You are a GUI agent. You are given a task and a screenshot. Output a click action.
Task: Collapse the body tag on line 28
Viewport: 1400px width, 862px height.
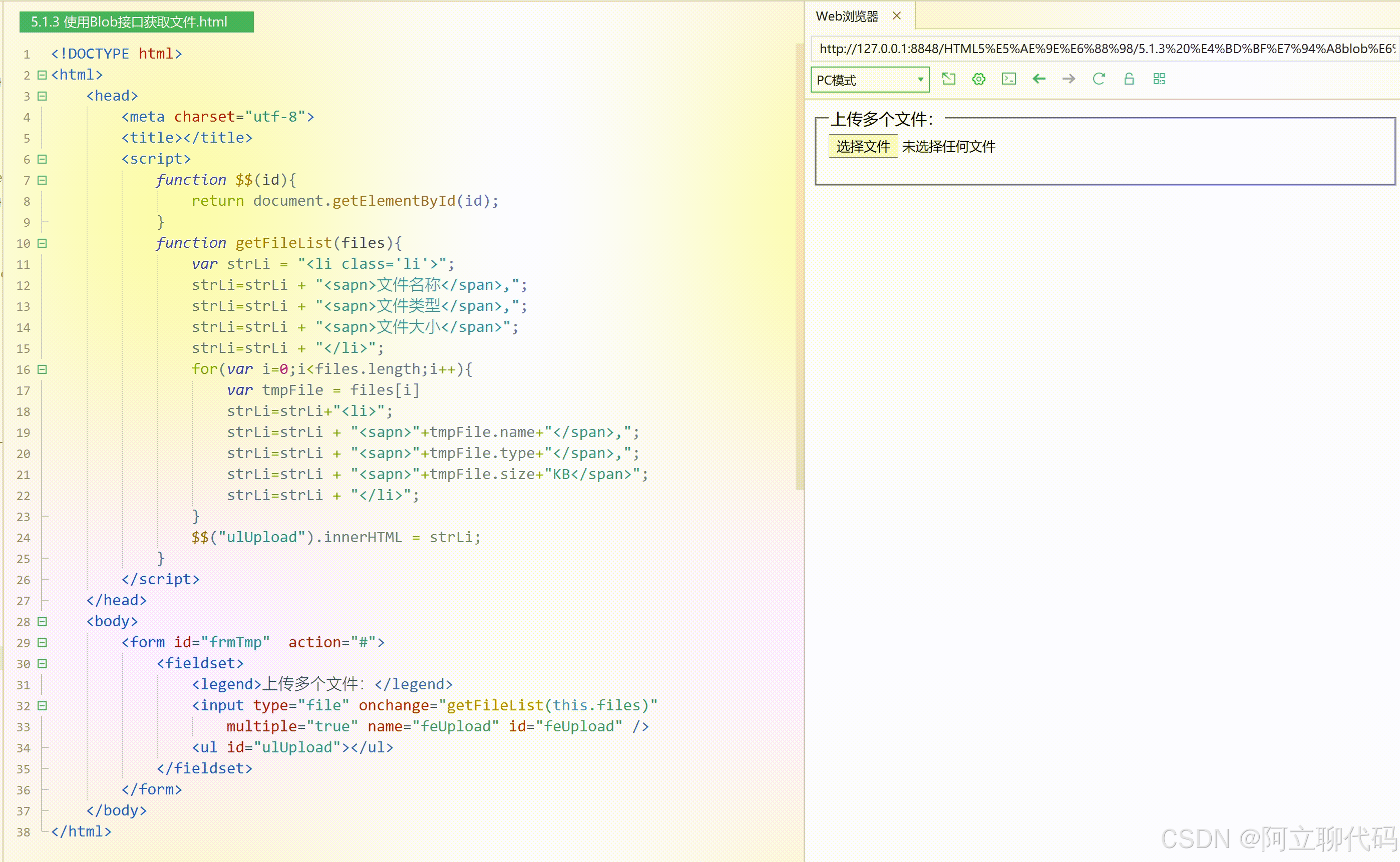click(42, 621)
